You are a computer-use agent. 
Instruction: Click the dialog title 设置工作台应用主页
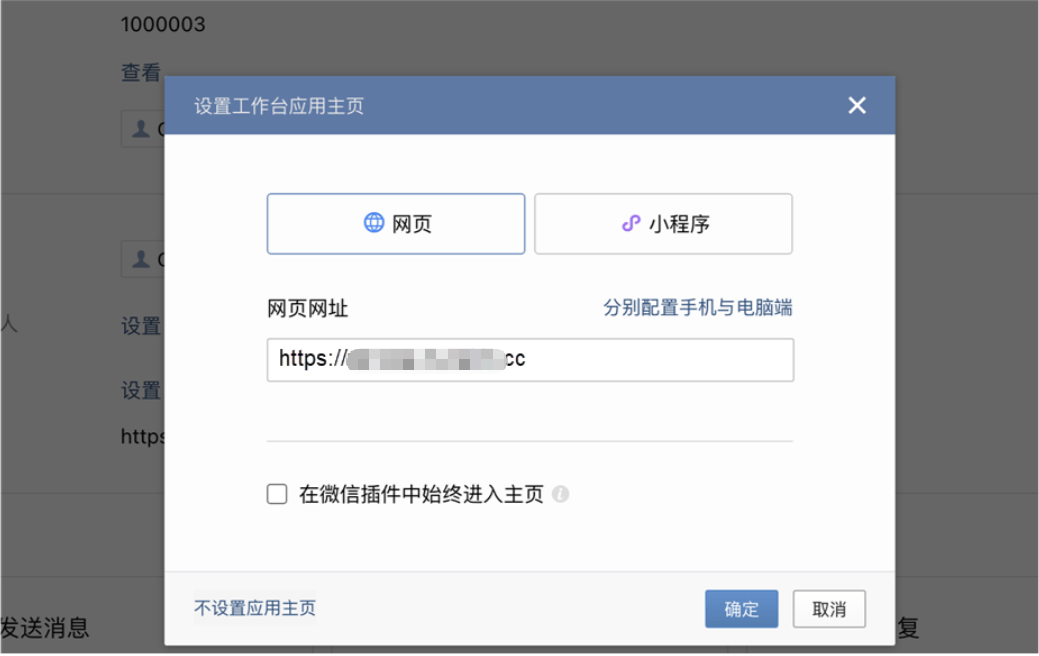(x=279, y=106)
